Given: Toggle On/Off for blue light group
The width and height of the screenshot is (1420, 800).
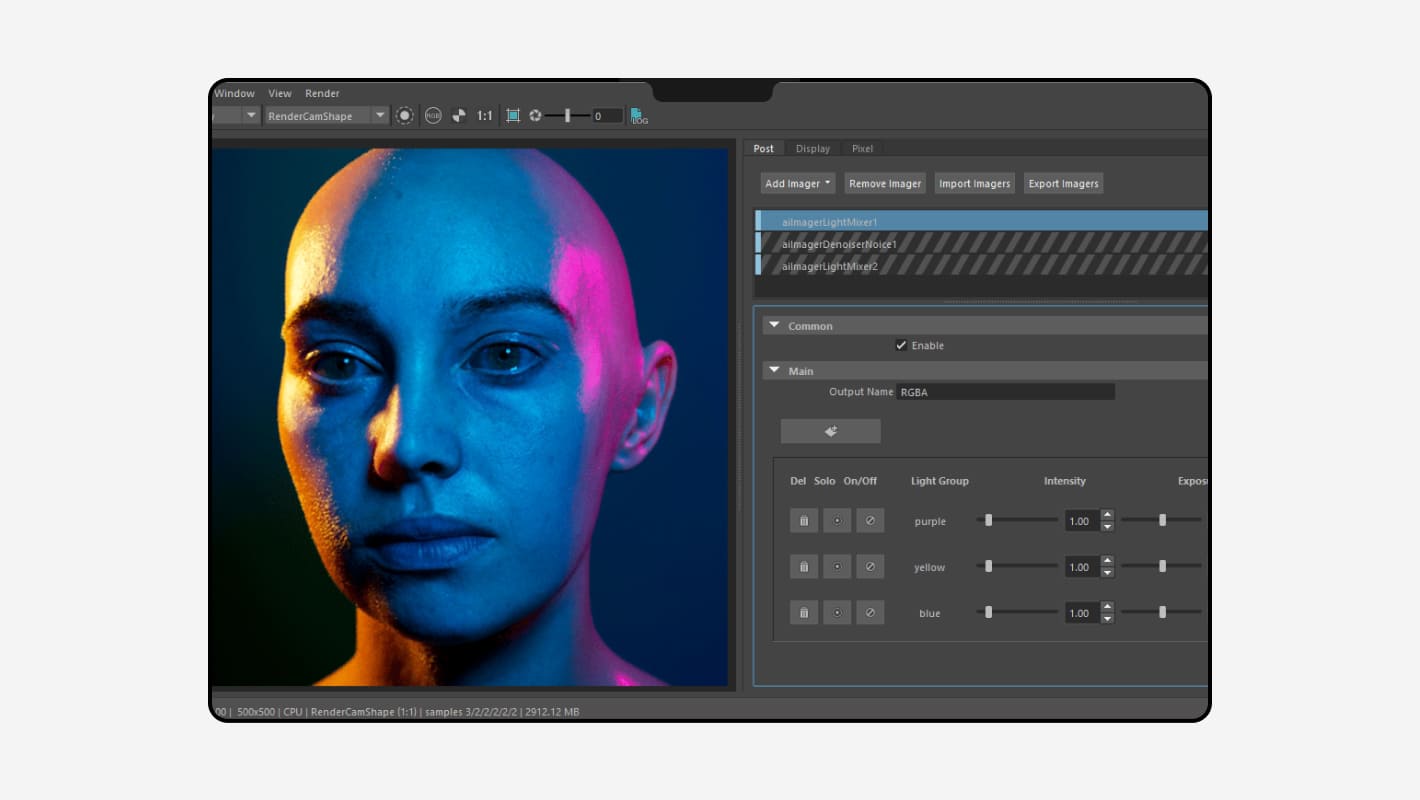Looking at the screenshot, I should pos(870,613).
